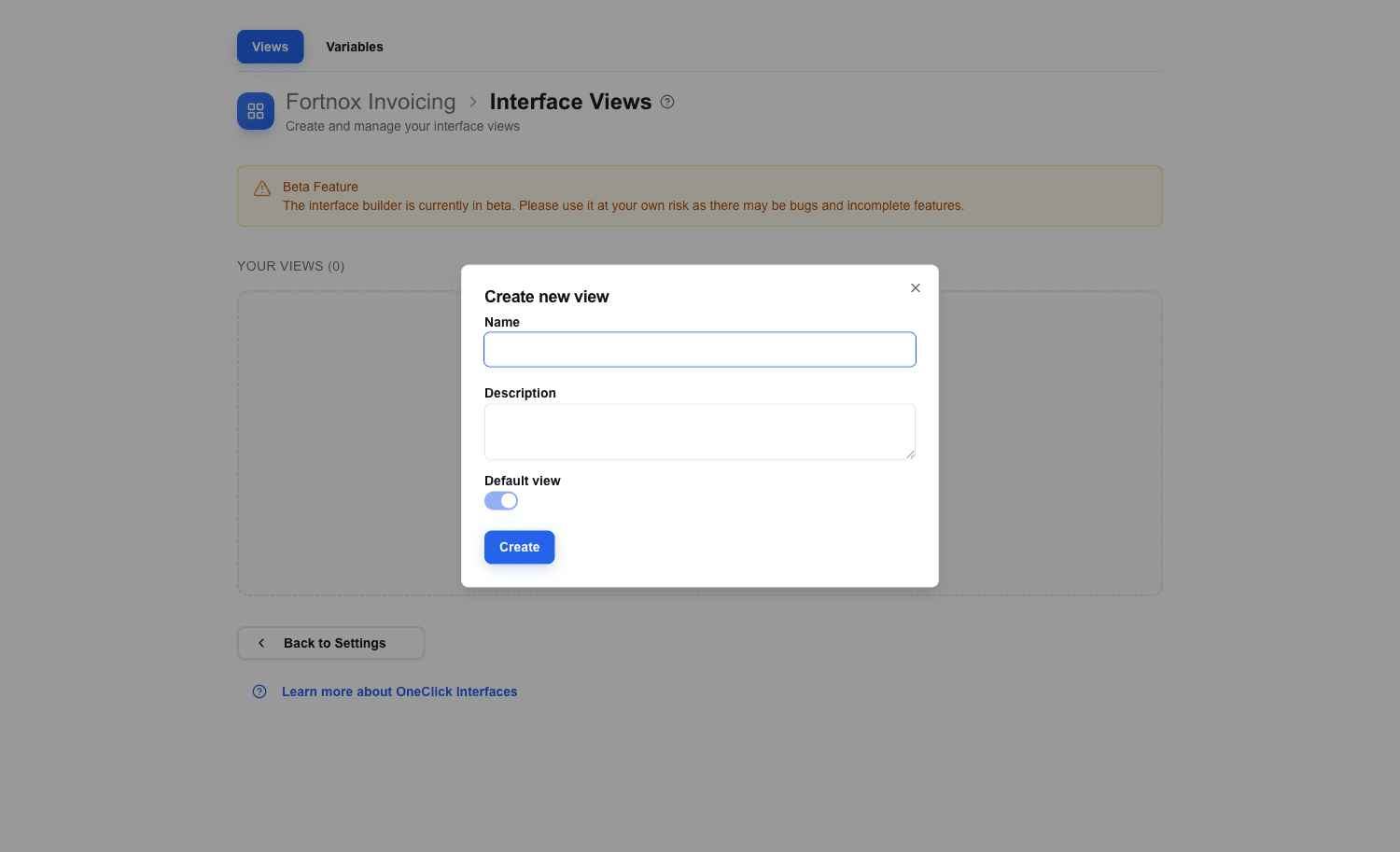Viewport: 1400px width, 852px height.
Task: Click the blue grid views icon
Action: pyautogui.click(x=256, y=111)
